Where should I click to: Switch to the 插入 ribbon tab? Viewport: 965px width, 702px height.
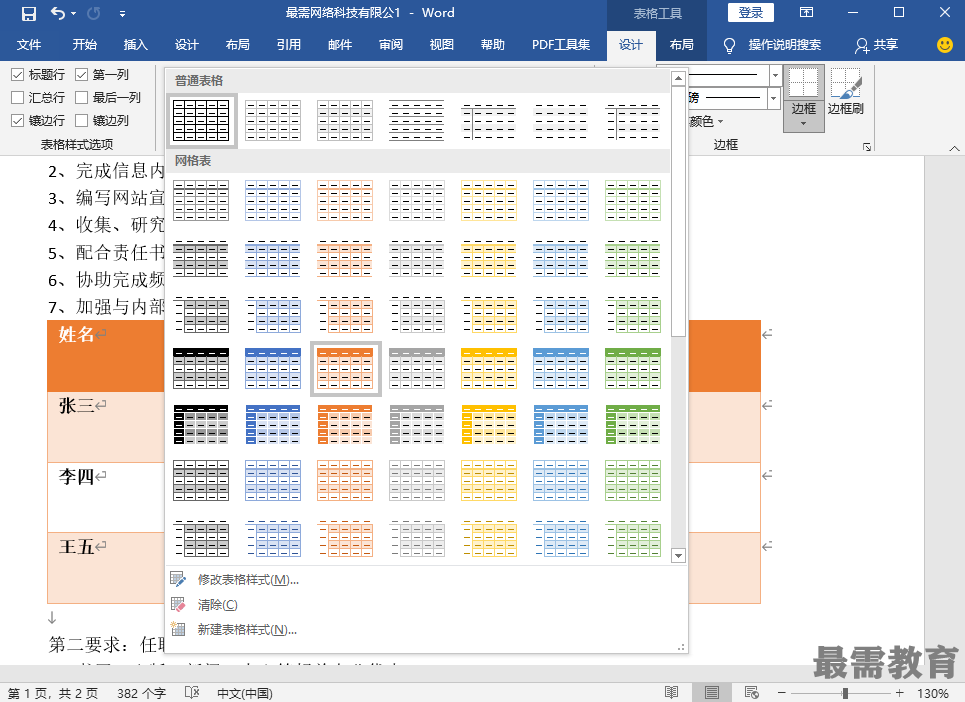click(135, 45)
